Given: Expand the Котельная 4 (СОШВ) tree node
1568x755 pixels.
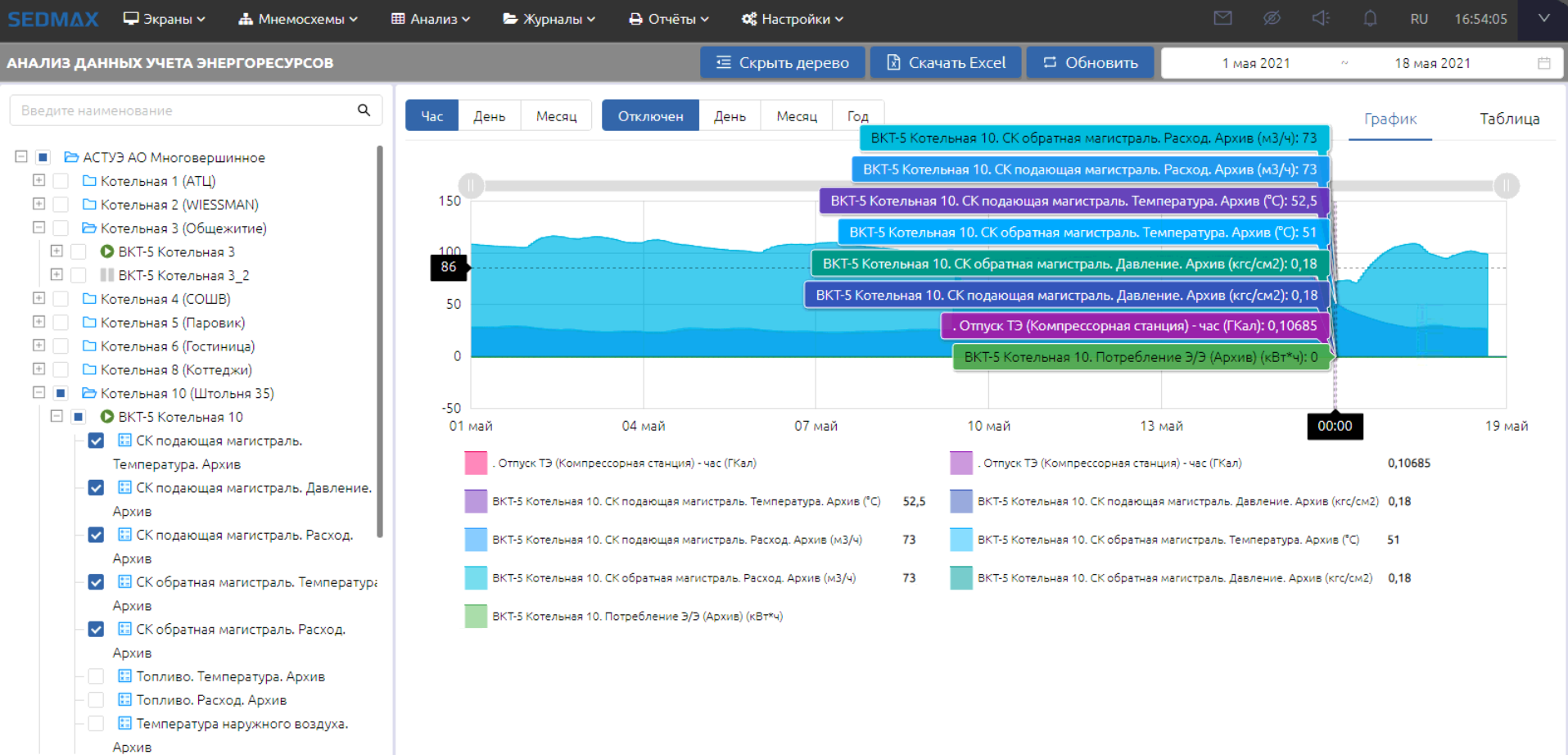Looking at the screenshot, I should [38, 299].
